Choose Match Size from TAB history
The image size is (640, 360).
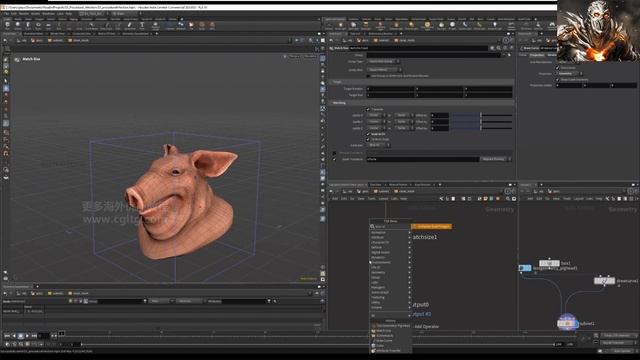click(384, 331)
